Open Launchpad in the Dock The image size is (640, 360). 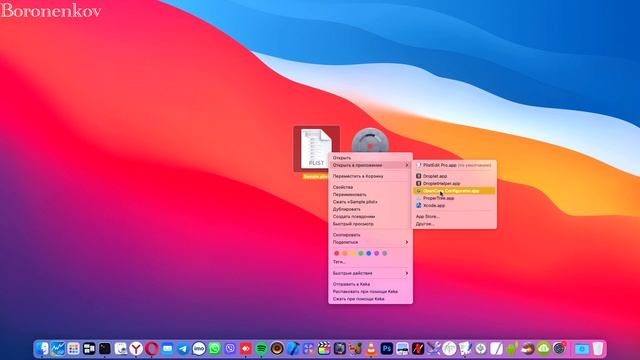tap(73, 349)
